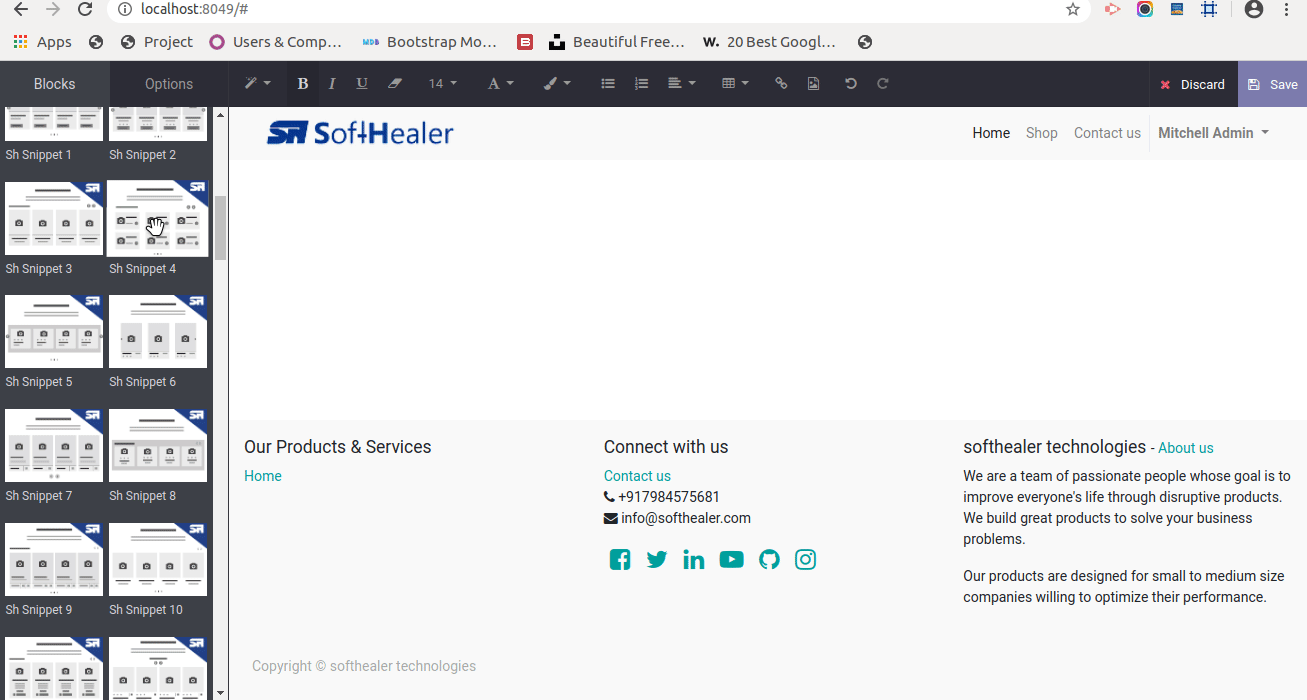Click the footer Home link
1307x700 pixels.
tap(263, 476)
